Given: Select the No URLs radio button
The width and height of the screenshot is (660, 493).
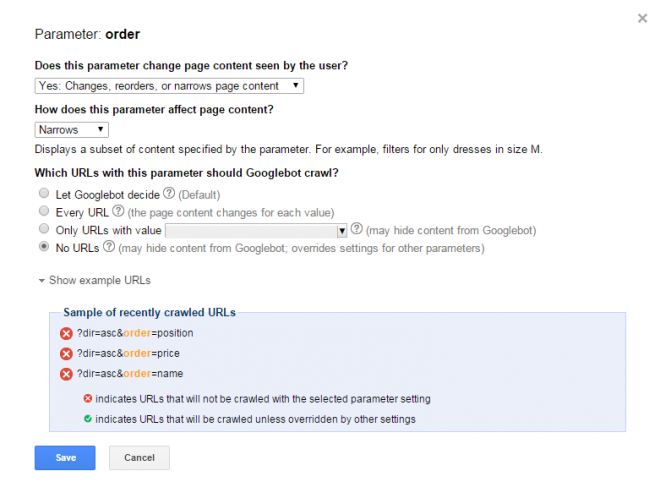Looking at the screenshot, I should pos(42,248).
